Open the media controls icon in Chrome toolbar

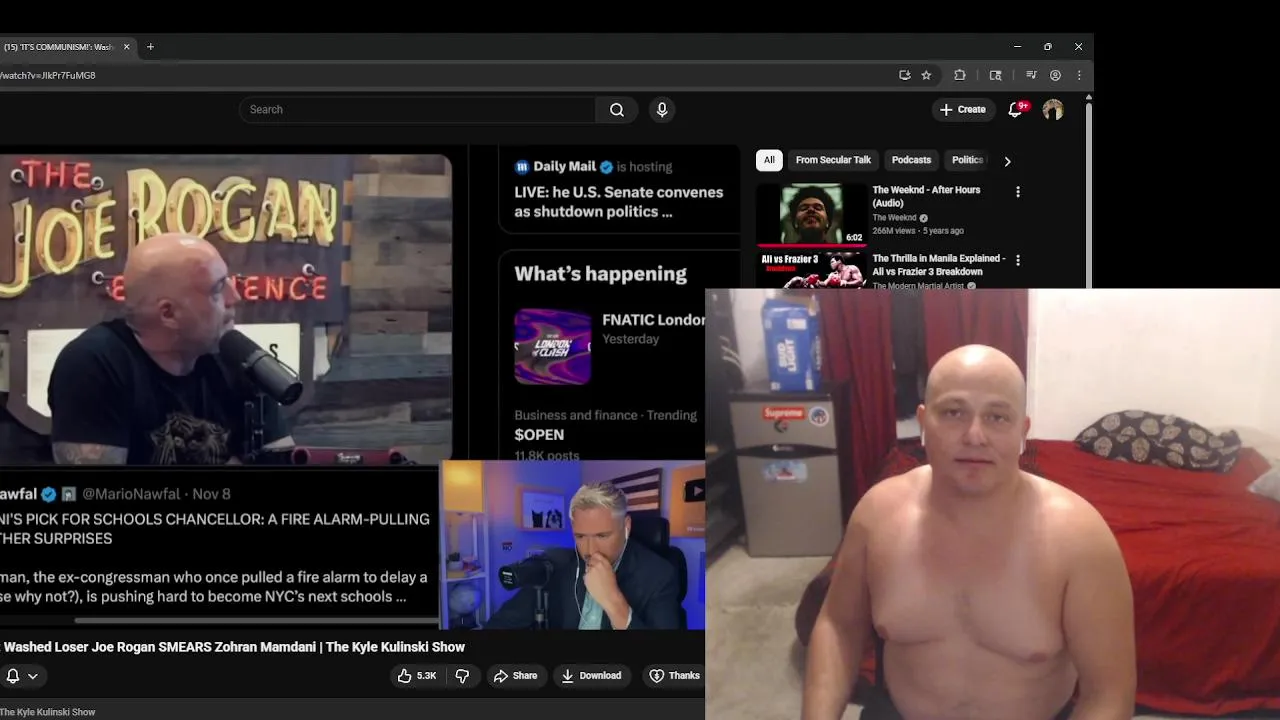tap(1031, 75)
